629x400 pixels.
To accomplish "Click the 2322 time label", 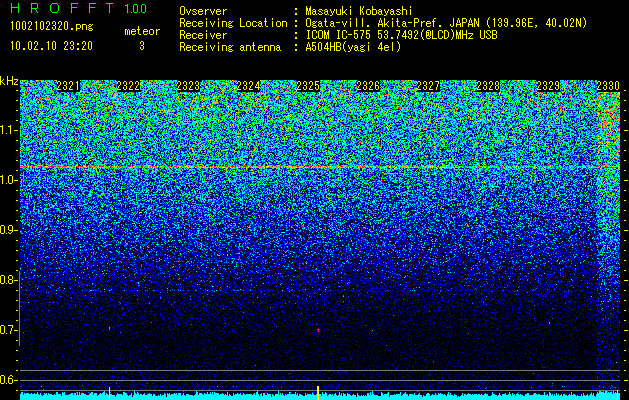I will [x=128, y=86].
